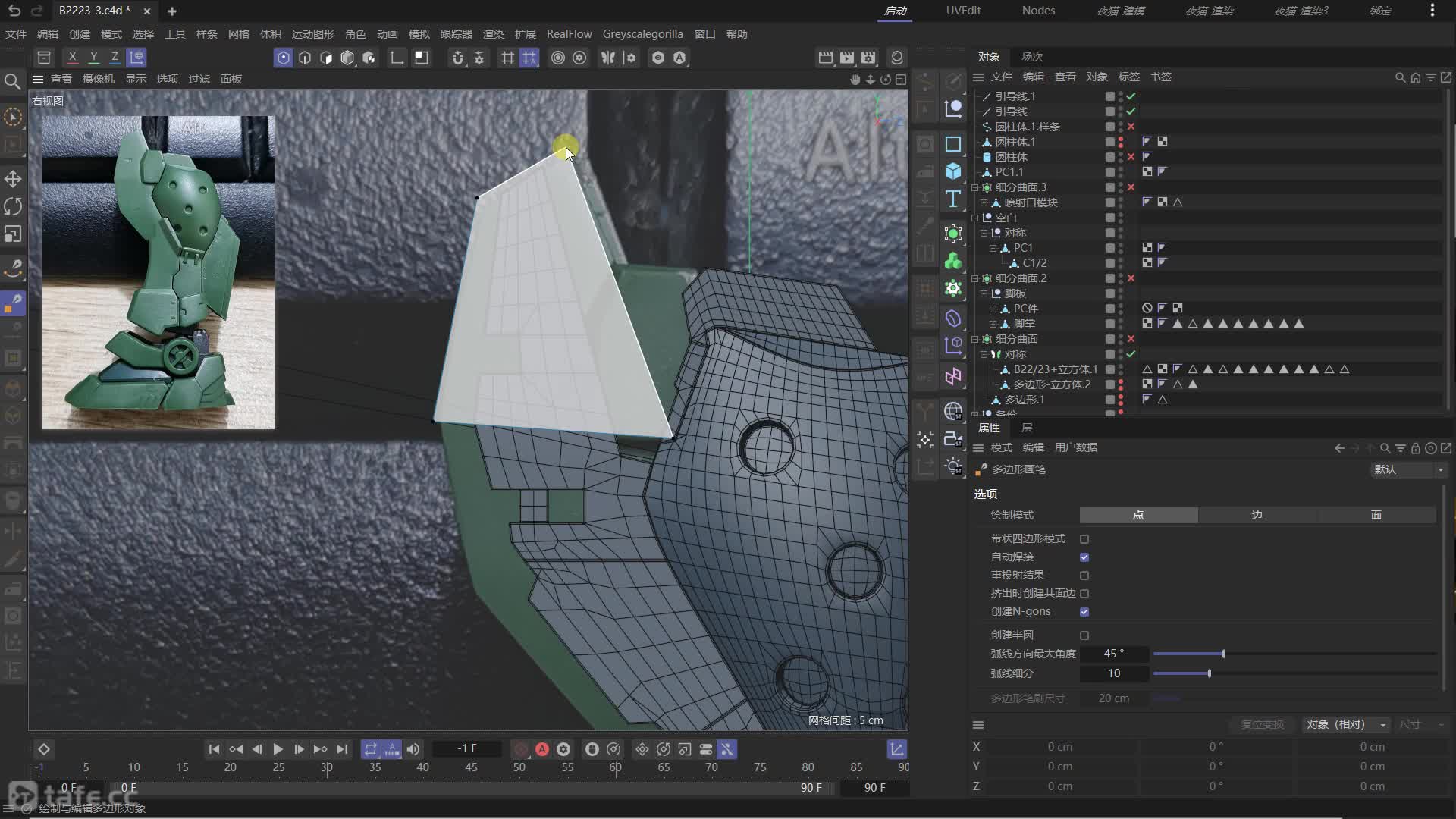The height and width of the screenshot is (819, 1456).
Task: Collapse the 细分曲面.2 tree node
Action: click(975, 278)
